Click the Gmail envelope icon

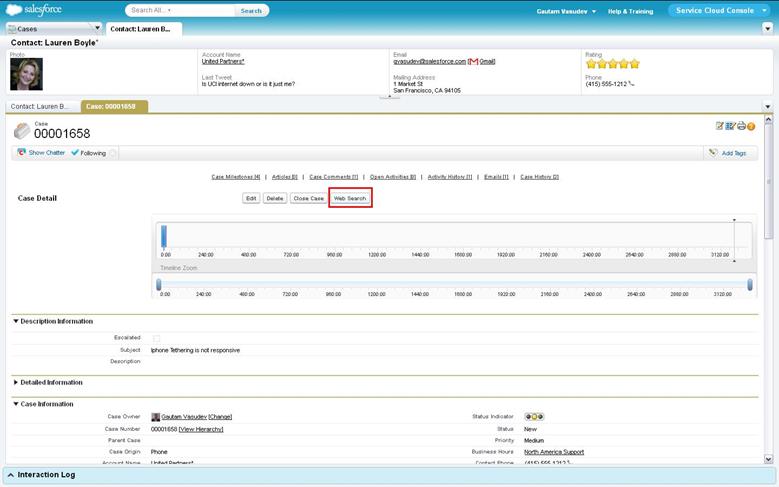coord(473,61)
